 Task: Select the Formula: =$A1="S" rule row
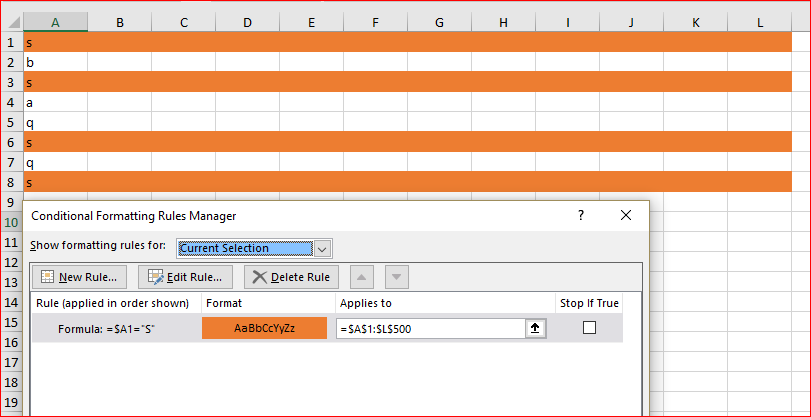(x=327, y=328)
